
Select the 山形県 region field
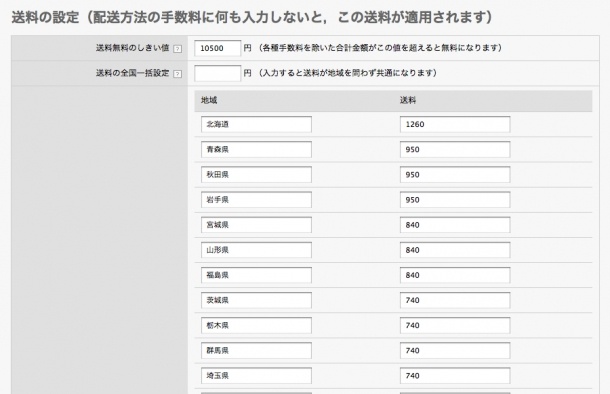(256, 250)
